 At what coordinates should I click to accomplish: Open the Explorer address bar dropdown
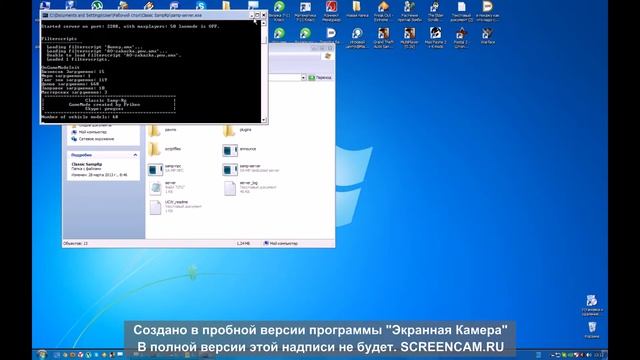pos(303,78)
